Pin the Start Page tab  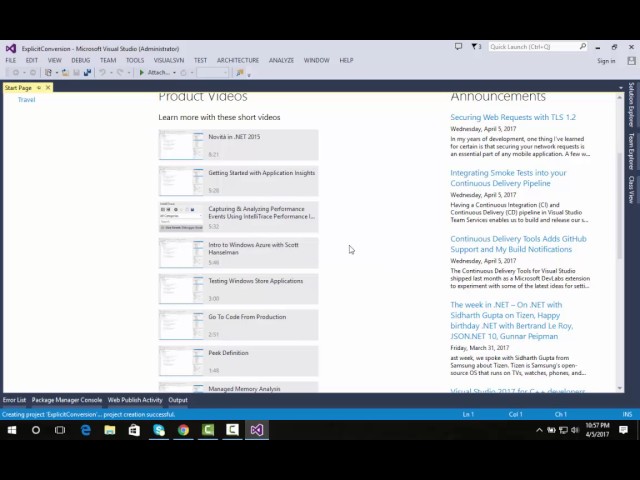pyautogui.click(x=39, y=88)
